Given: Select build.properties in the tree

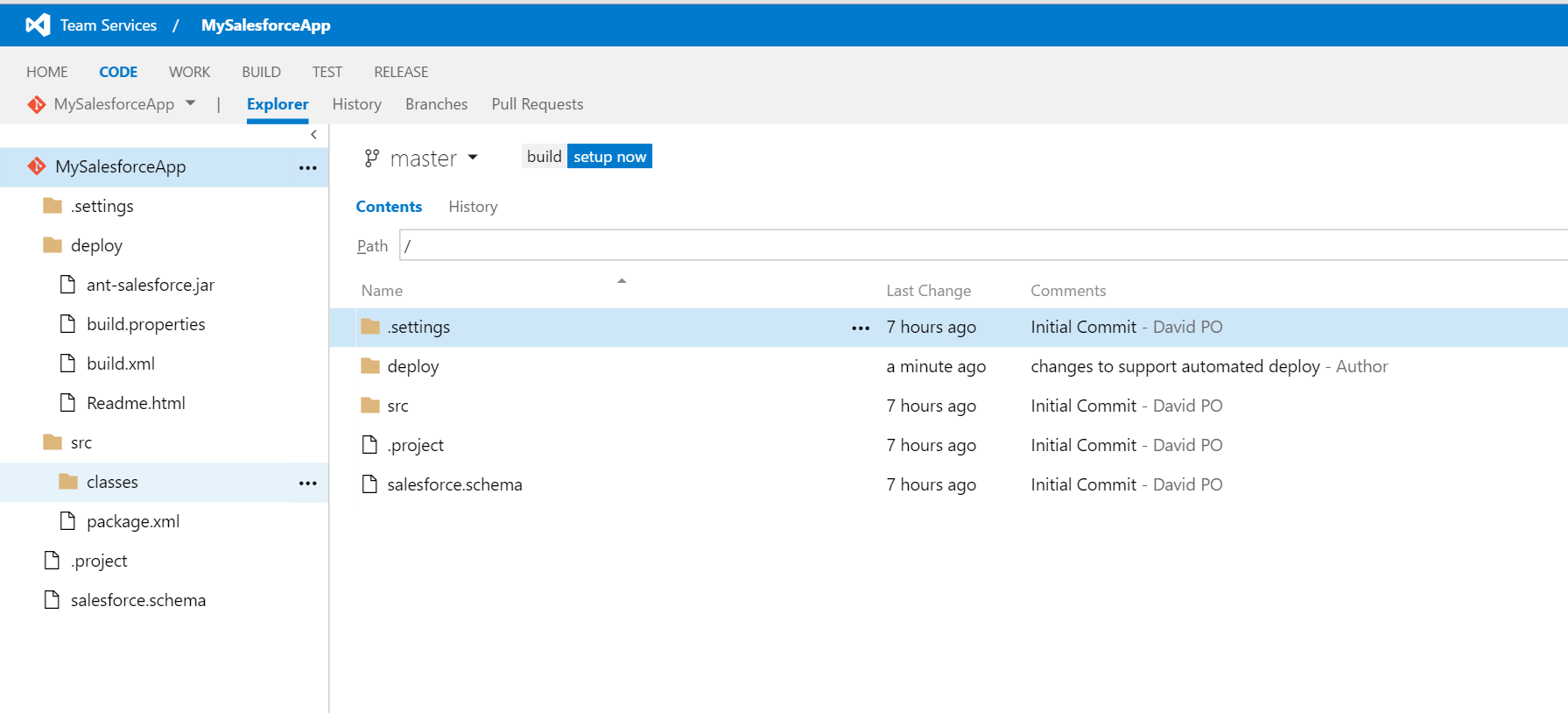Looking at the screenshot, I should 146,324.
